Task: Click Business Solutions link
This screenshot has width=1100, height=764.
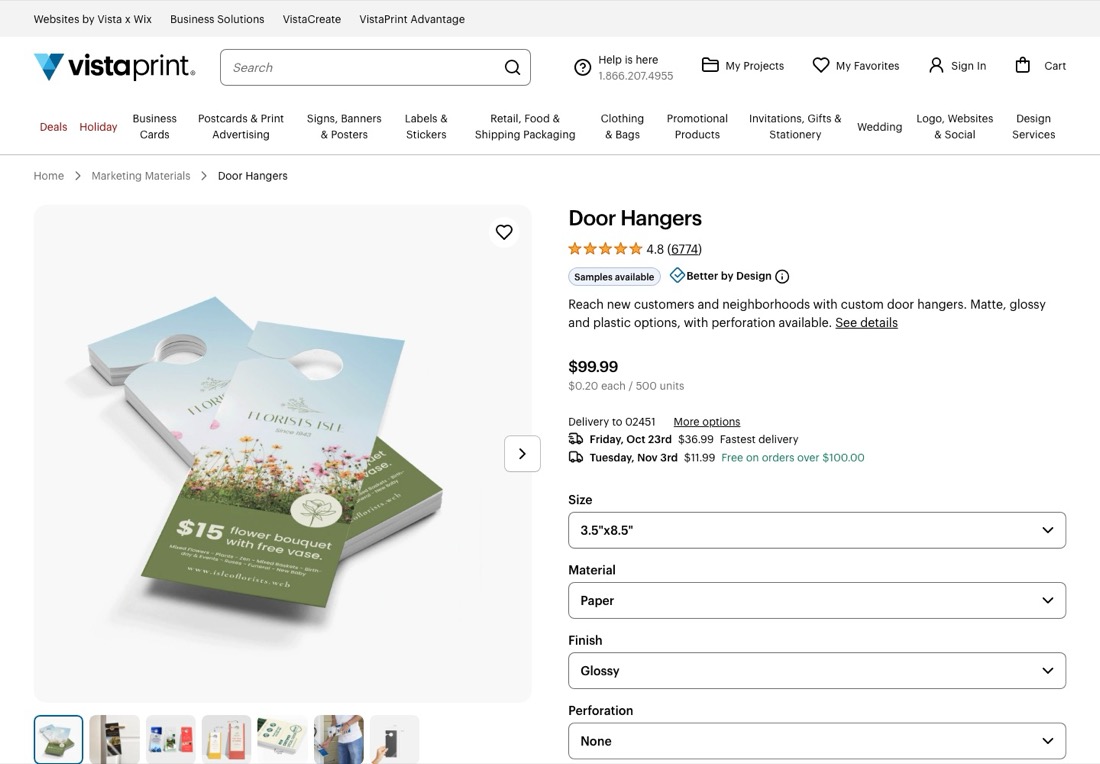Action: click(217, 19)
